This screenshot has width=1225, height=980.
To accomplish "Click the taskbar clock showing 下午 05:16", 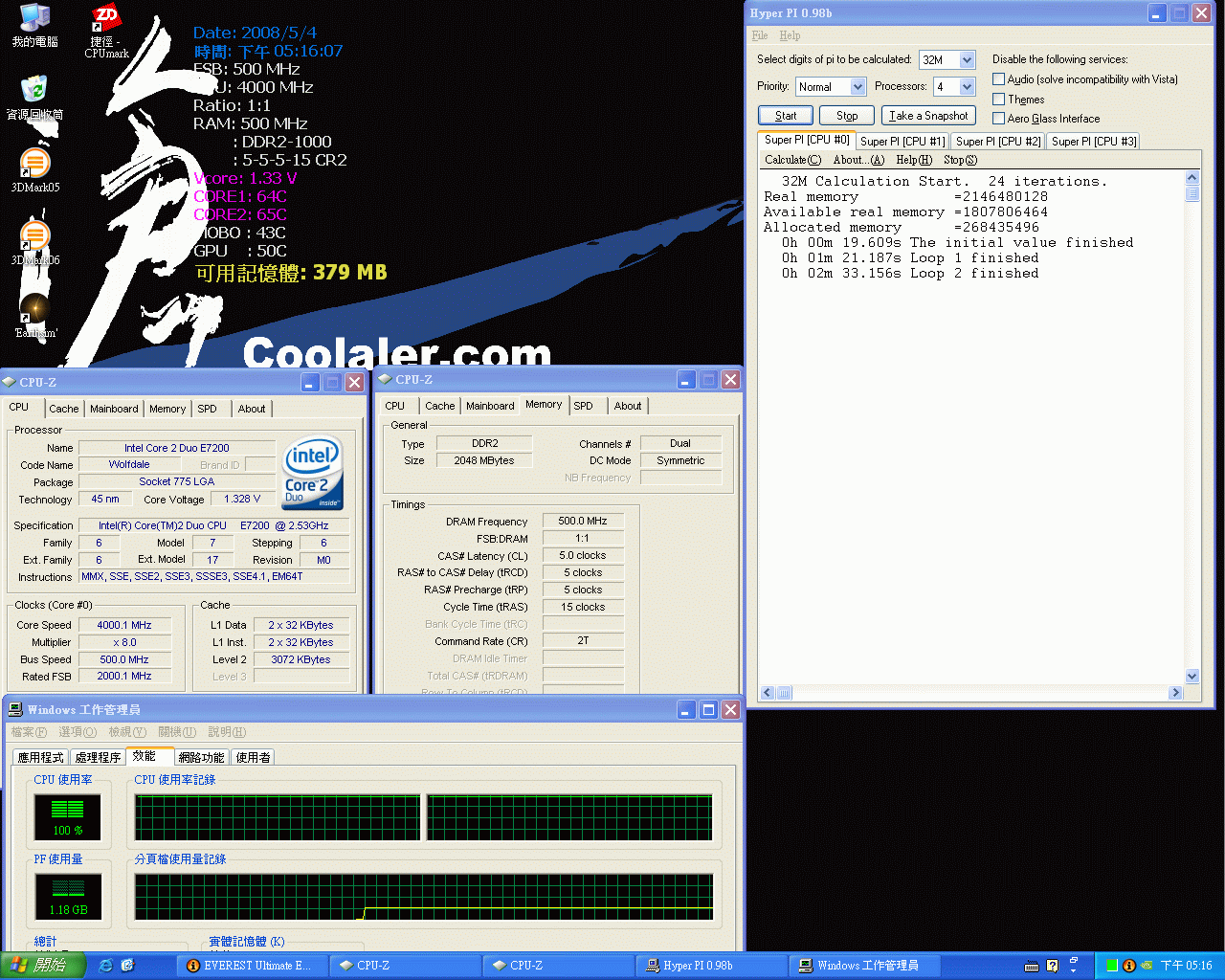I will click(1187, 966).
